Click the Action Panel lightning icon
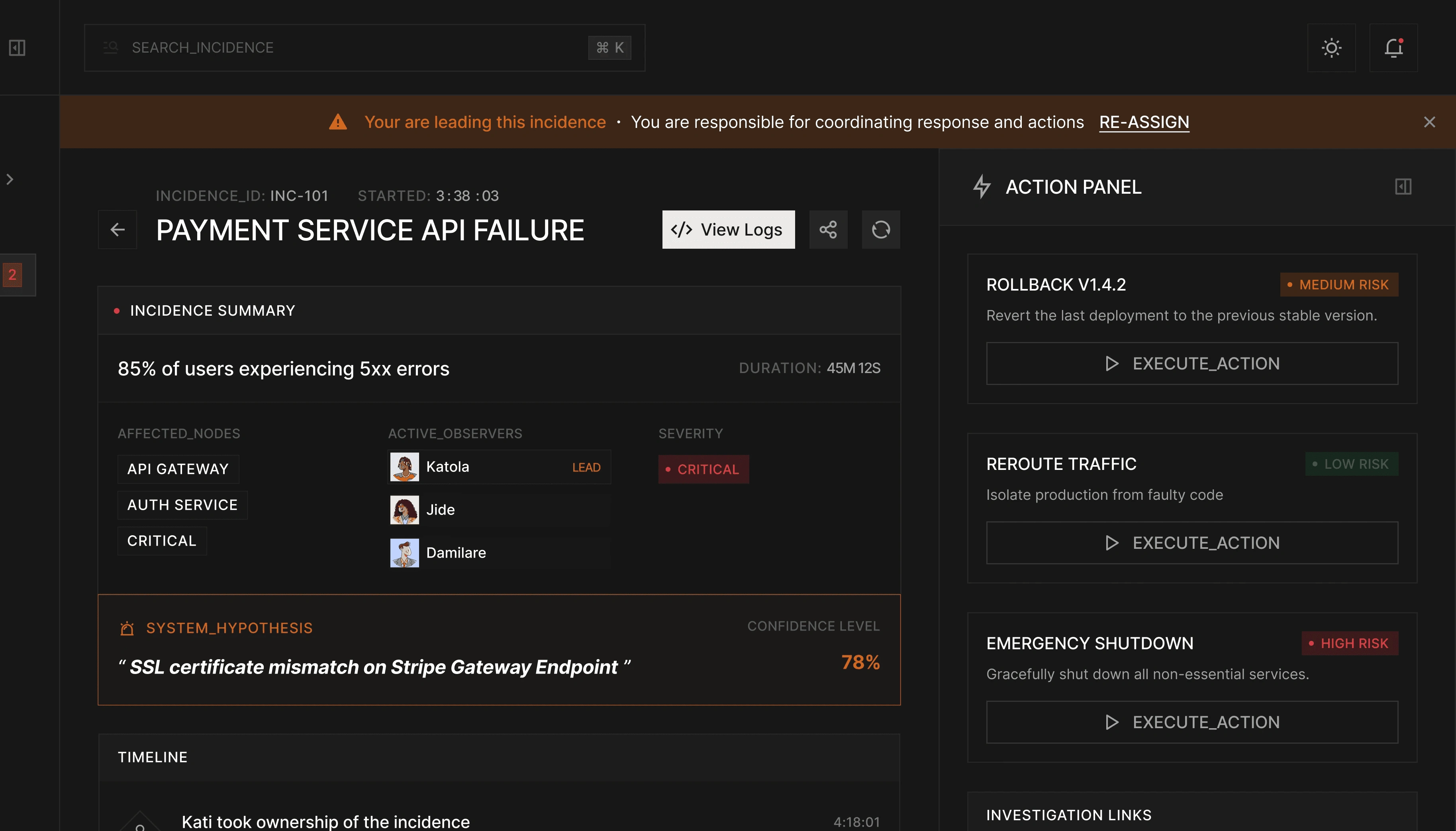The image size is (1456, 831). (982, 187)
